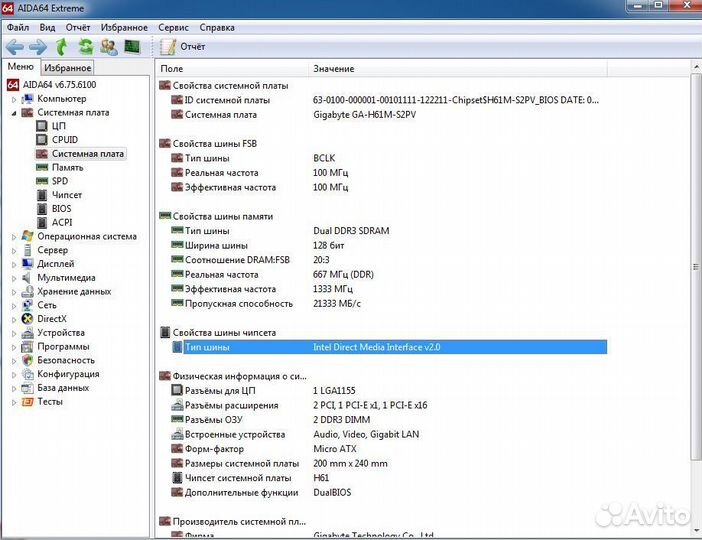Image resolution: width=702 pixels, height=540 pixels.
Task: Select ЦП item in the tree
Action: [x=59, y=126]
